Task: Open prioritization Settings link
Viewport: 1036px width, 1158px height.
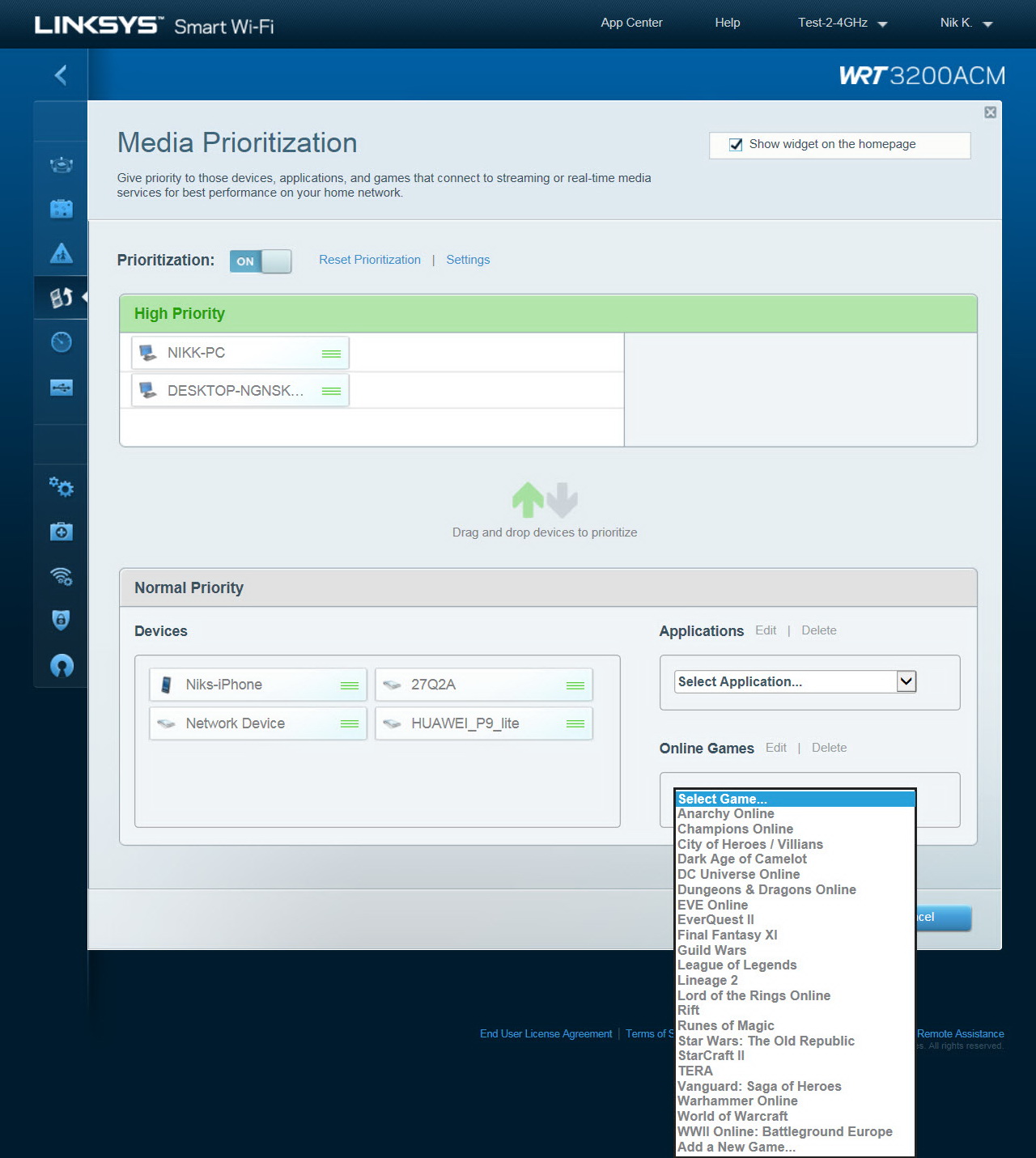Action: click(x=468, y=260)
